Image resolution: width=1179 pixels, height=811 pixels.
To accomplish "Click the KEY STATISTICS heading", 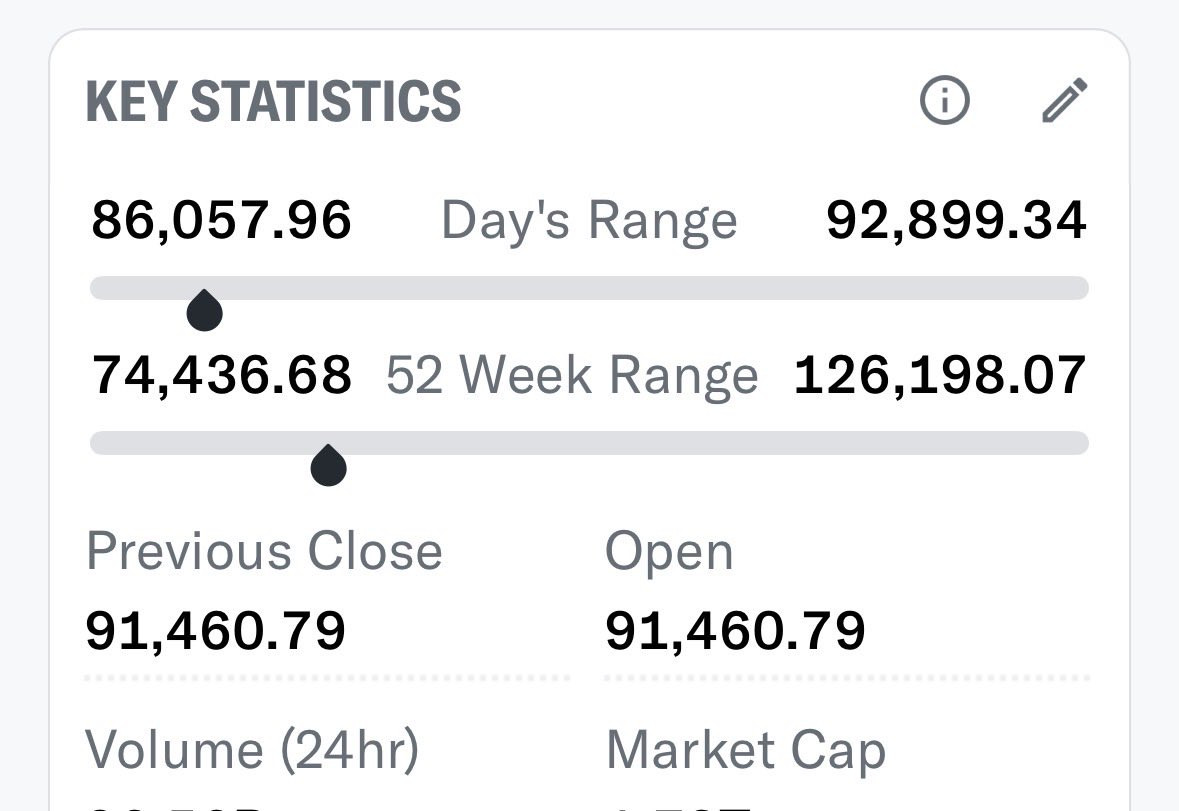I will point(273,102).
